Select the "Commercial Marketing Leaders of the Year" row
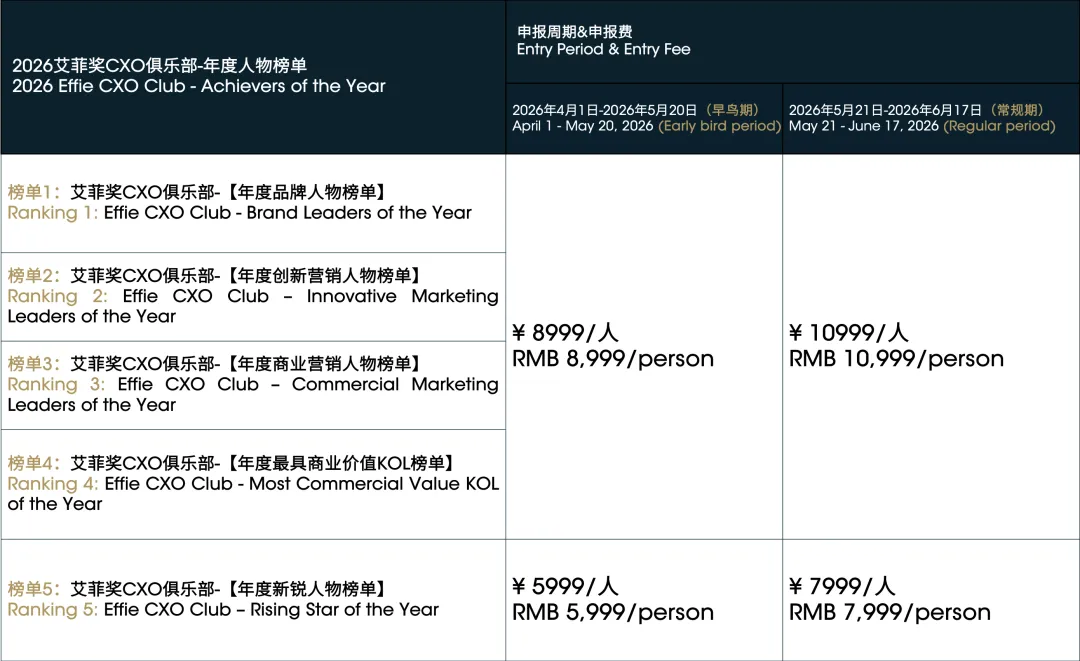Image resolution: width=1080 pixels, height=661 pixels. click(x=252, y=384)
